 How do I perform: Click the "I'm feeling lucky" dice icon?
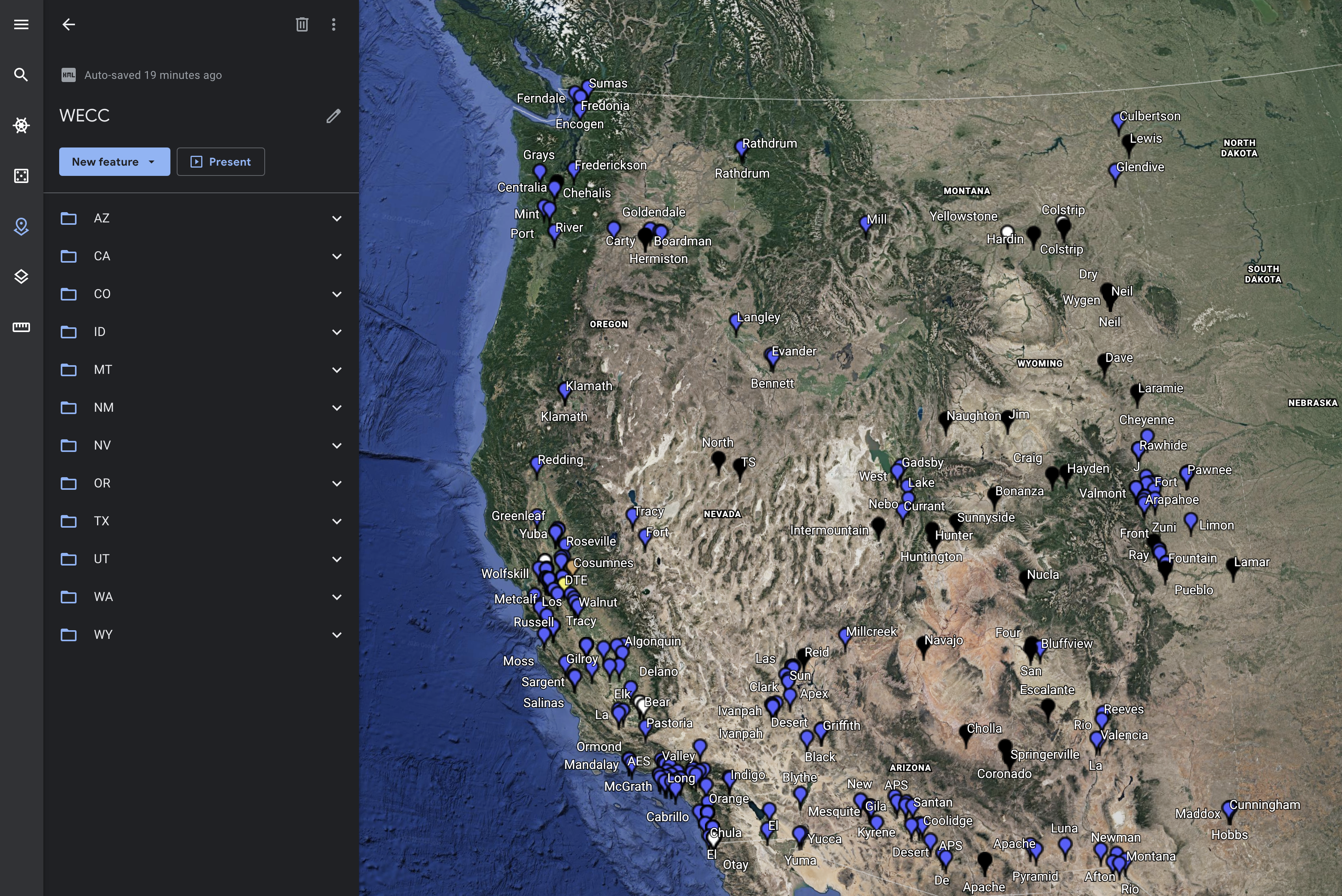coord(21,176)
